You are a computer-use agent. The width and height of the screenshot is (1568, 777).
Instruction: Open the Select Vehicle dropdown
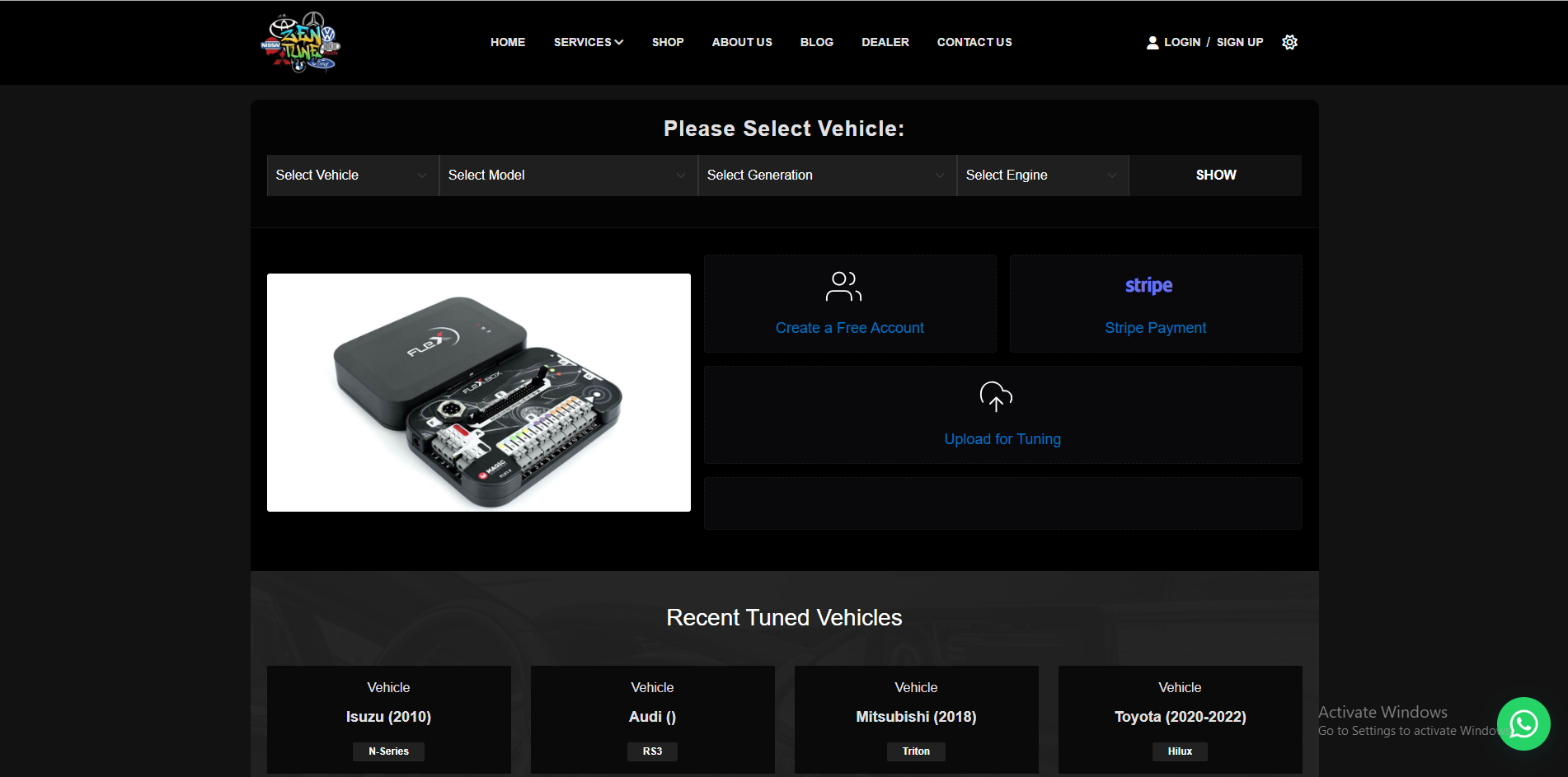[352, 176]
